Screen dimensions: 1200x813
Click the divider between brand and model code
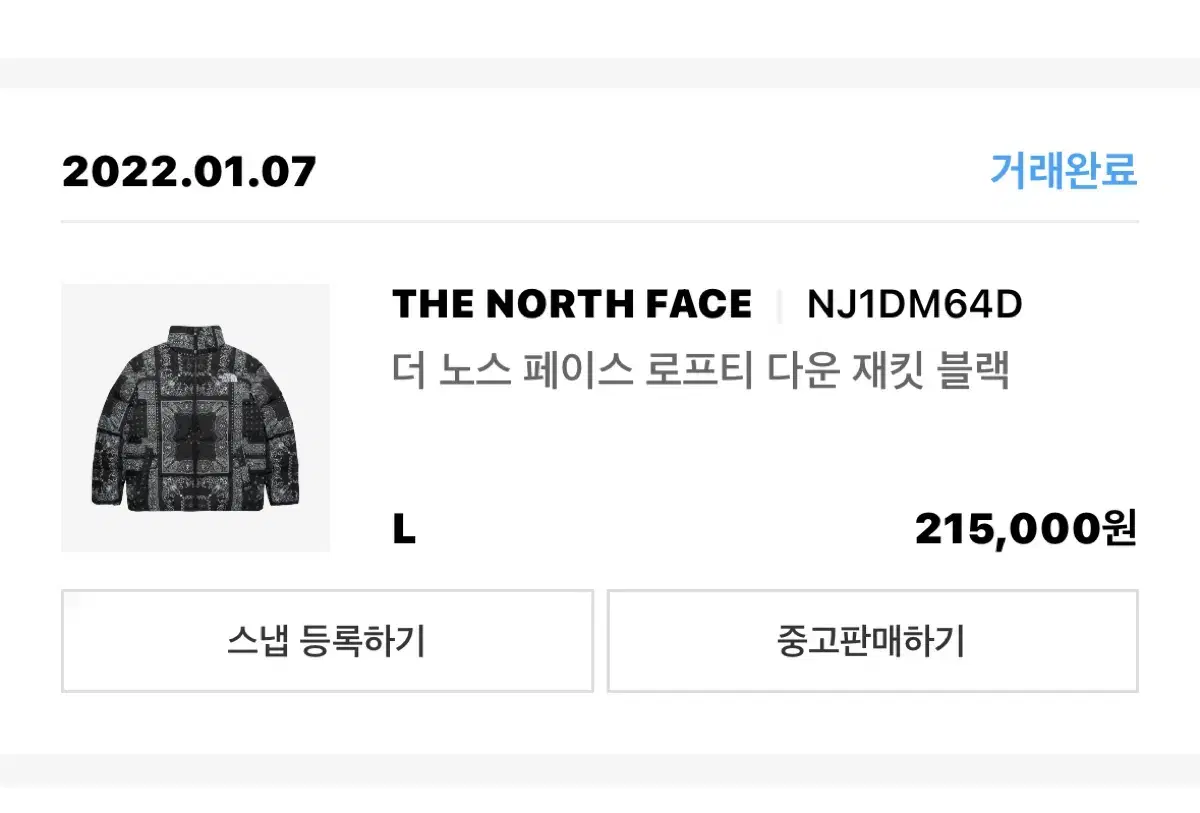(x=779, y=305)
